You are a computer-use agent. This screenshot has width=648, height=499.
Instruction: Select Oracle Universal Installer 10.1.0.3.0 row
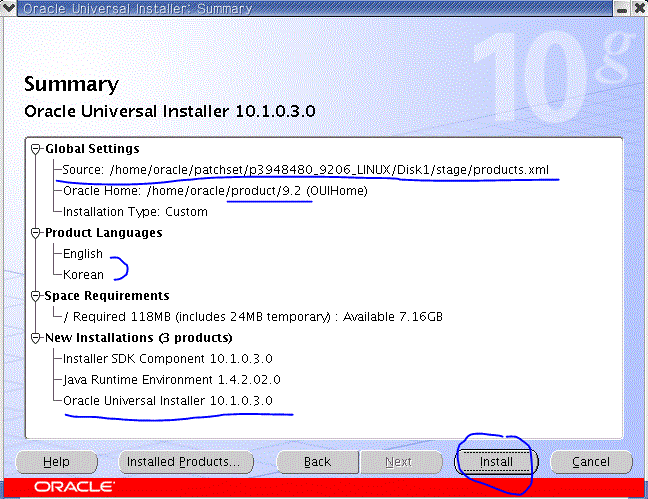tap(167, 401)
